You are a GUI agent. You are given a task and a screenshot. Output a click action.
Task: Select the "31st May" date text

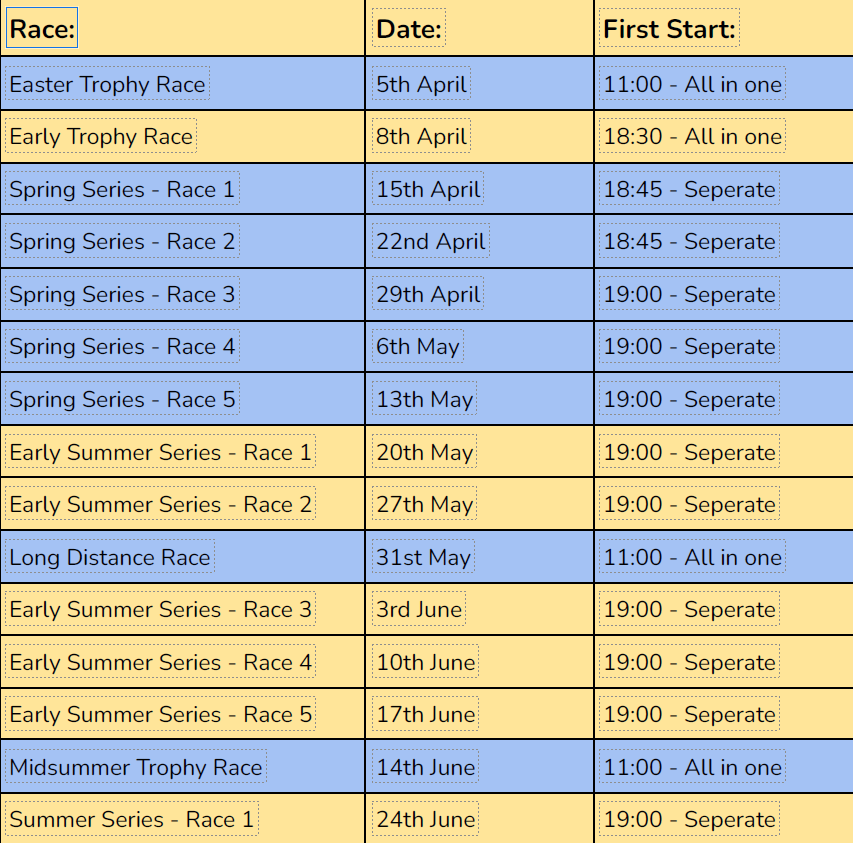pos(423,557)
